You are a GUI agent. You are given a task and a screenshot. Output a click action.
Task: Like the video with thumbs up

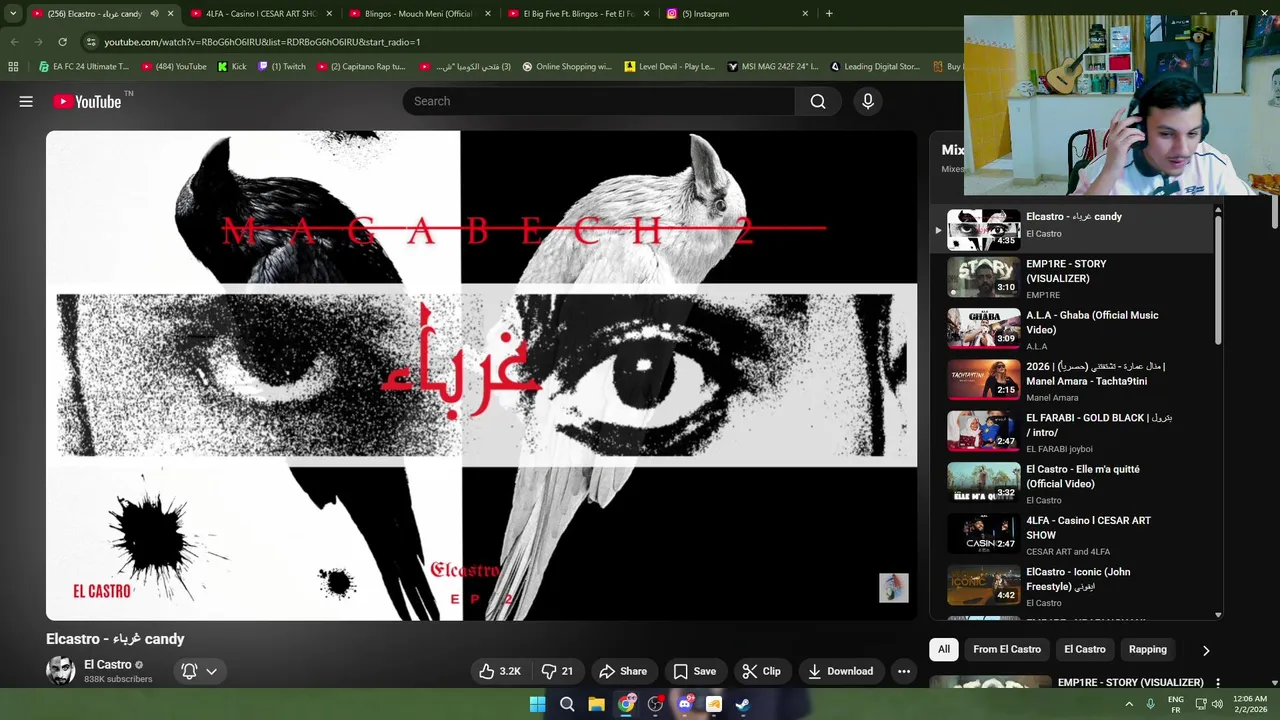point(500,671)
